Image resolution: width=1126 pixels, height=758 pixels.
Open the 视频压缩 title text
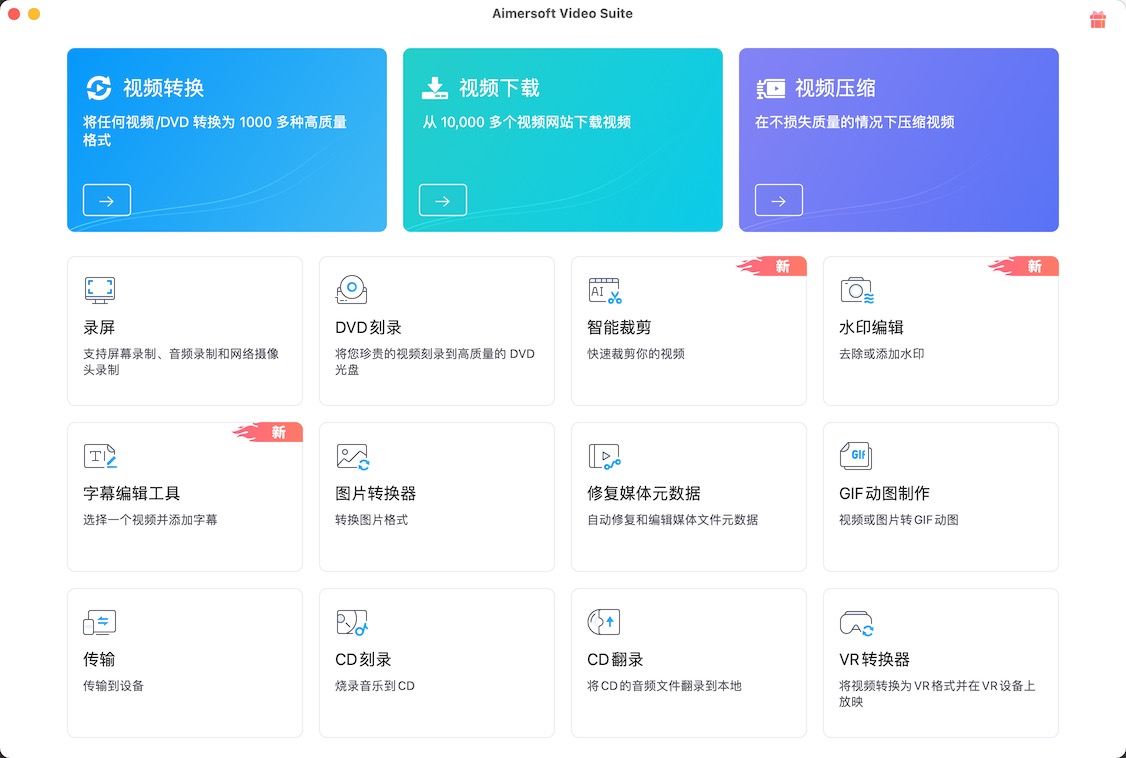pos(835,88)
